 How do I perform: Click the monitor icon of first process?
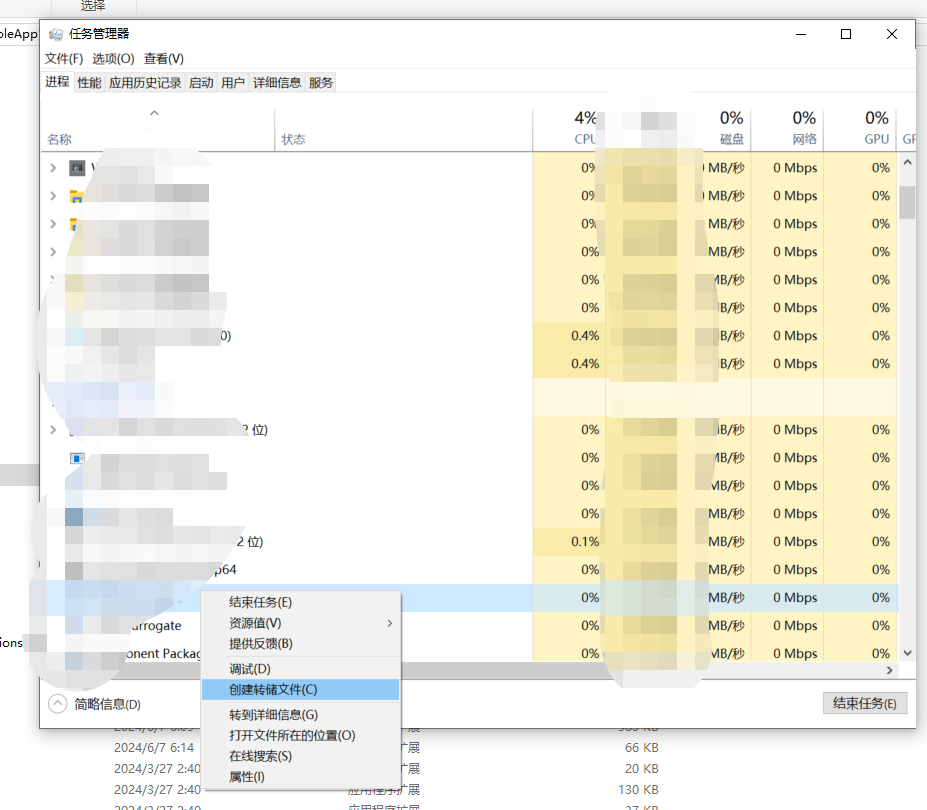[77, 168]
